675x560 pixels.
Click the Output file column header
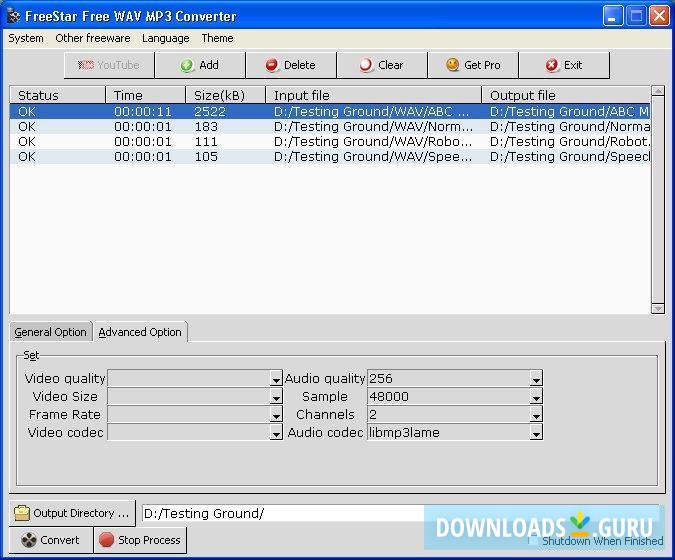point(566,95)
